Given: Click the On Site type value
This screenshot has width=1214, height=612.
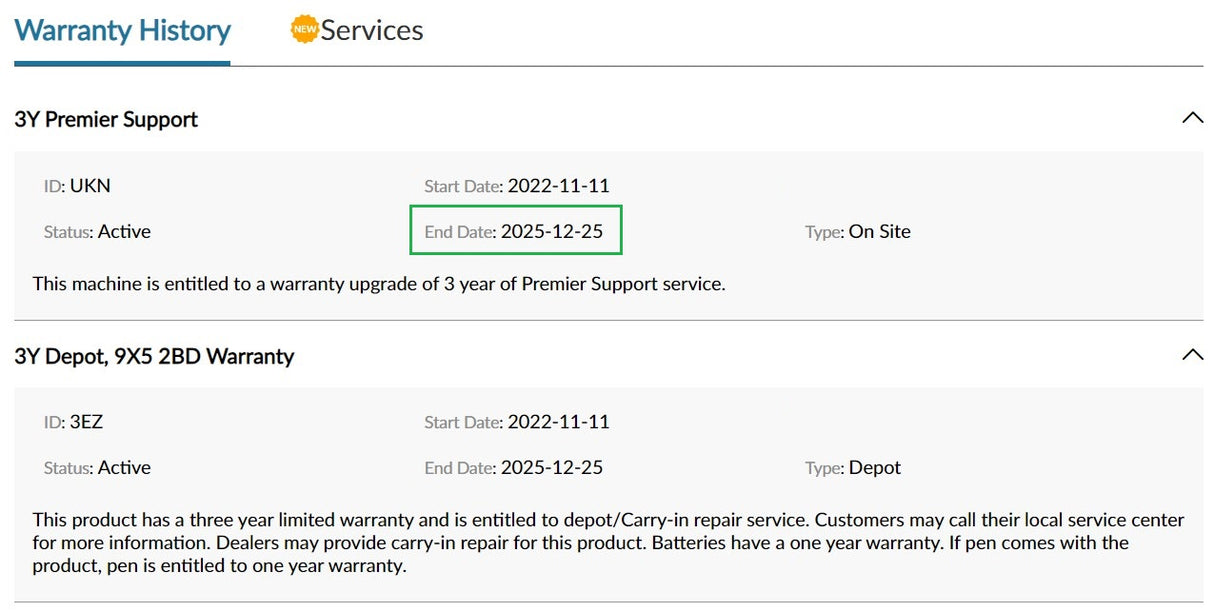Looking at the screenshot, I should (879, 232).
